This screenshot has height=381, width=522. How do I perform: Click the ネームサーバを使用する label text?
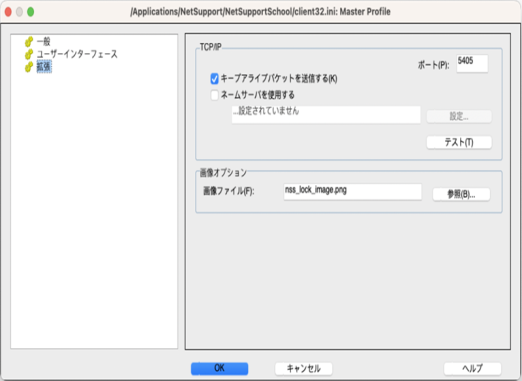click(258, 95)
